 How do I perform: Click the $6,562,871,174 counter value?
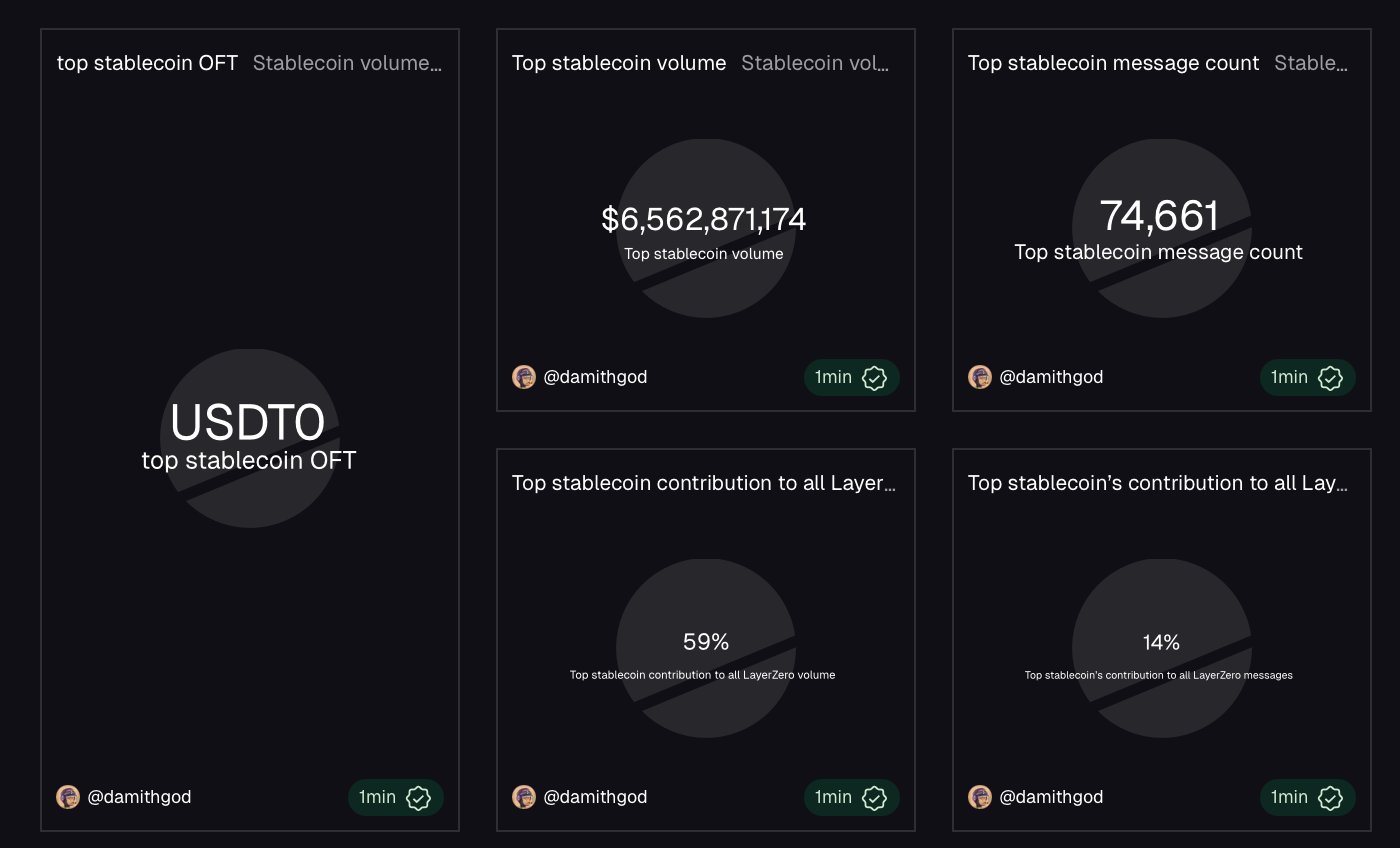click(704, 220)
